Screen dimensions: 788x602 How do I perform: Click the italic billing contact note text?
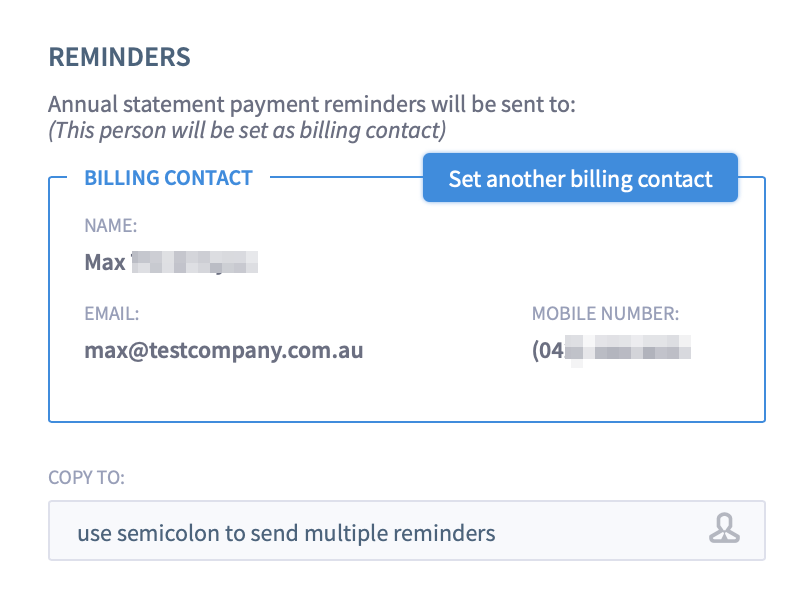pyautogui.click(x=247, y=130)
